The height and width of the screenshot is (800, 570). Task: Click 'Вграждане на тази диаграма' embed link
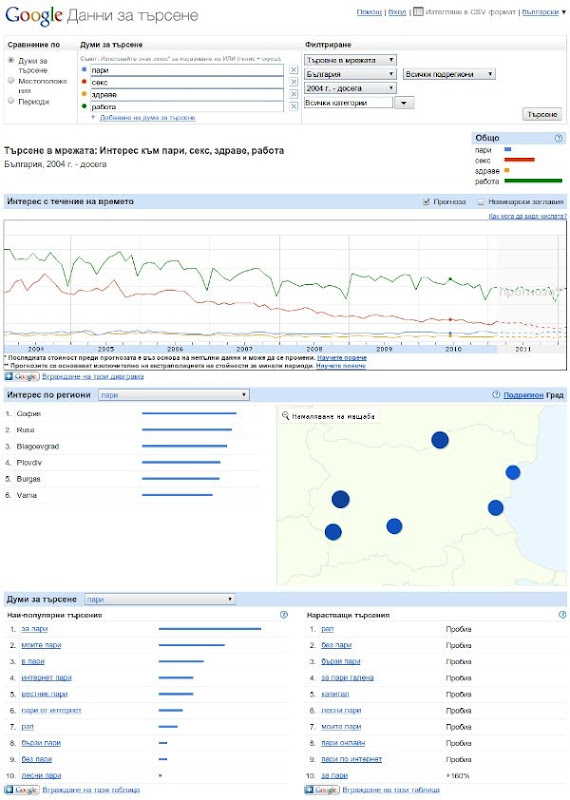(93, 377)
